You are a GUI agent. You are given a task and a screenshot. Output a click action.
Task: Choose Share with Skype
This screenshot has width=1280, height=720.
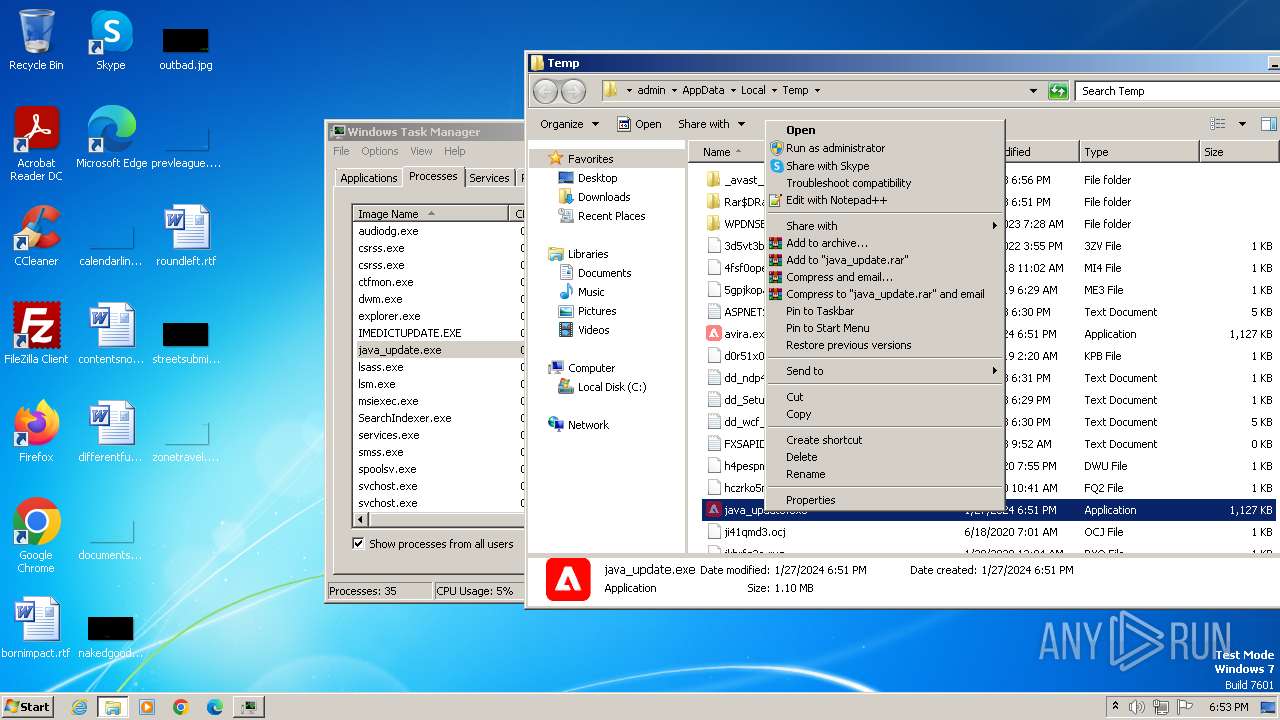click(884, 166)
